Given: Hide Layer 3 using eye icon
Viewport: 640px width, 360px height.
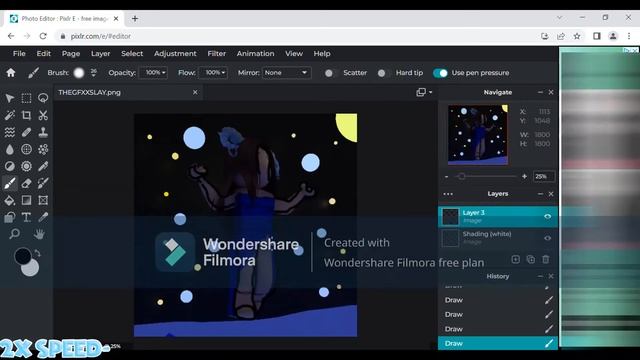Looking at the screenshot, I should pyautogui.click(x=548, y=216).
